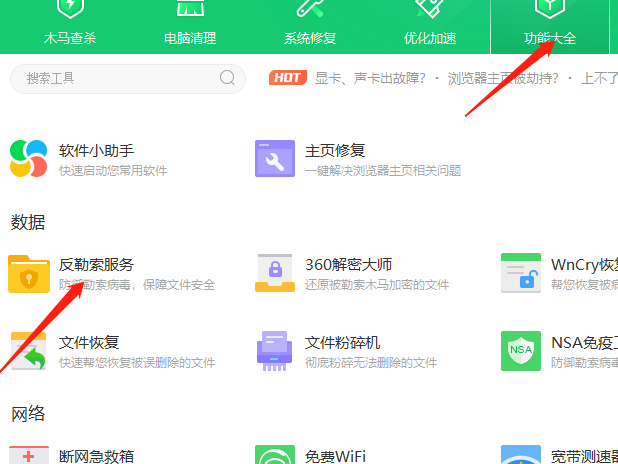Viewport: 618px width, 464px height.
Task: Click the 360解密大师 title
Action: pos(348,265)
